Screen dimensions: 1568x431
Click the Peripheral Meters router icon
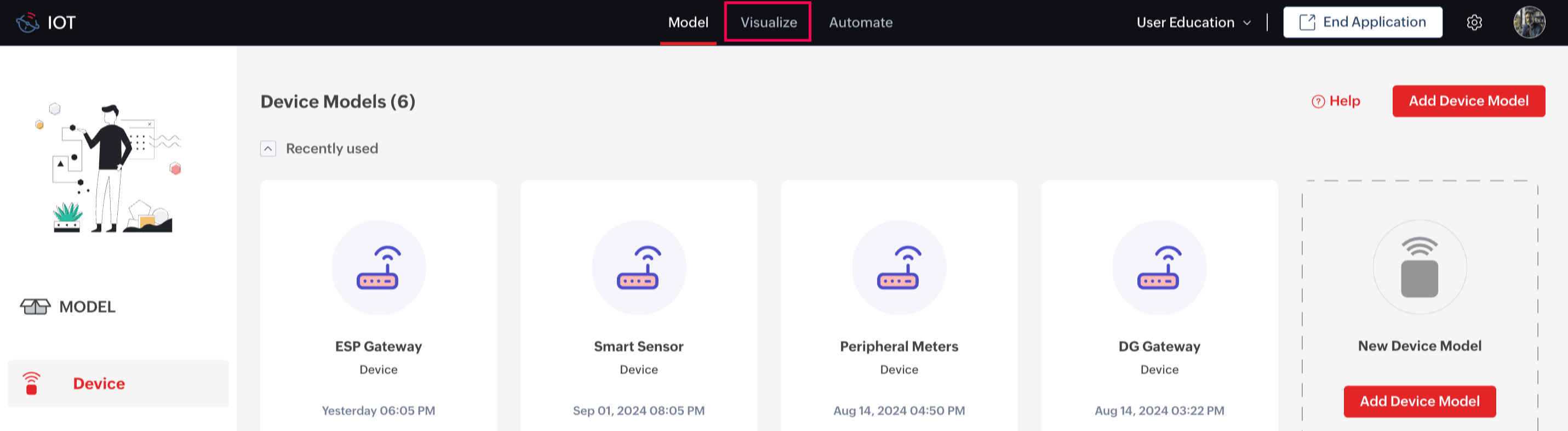coord(899,268)
